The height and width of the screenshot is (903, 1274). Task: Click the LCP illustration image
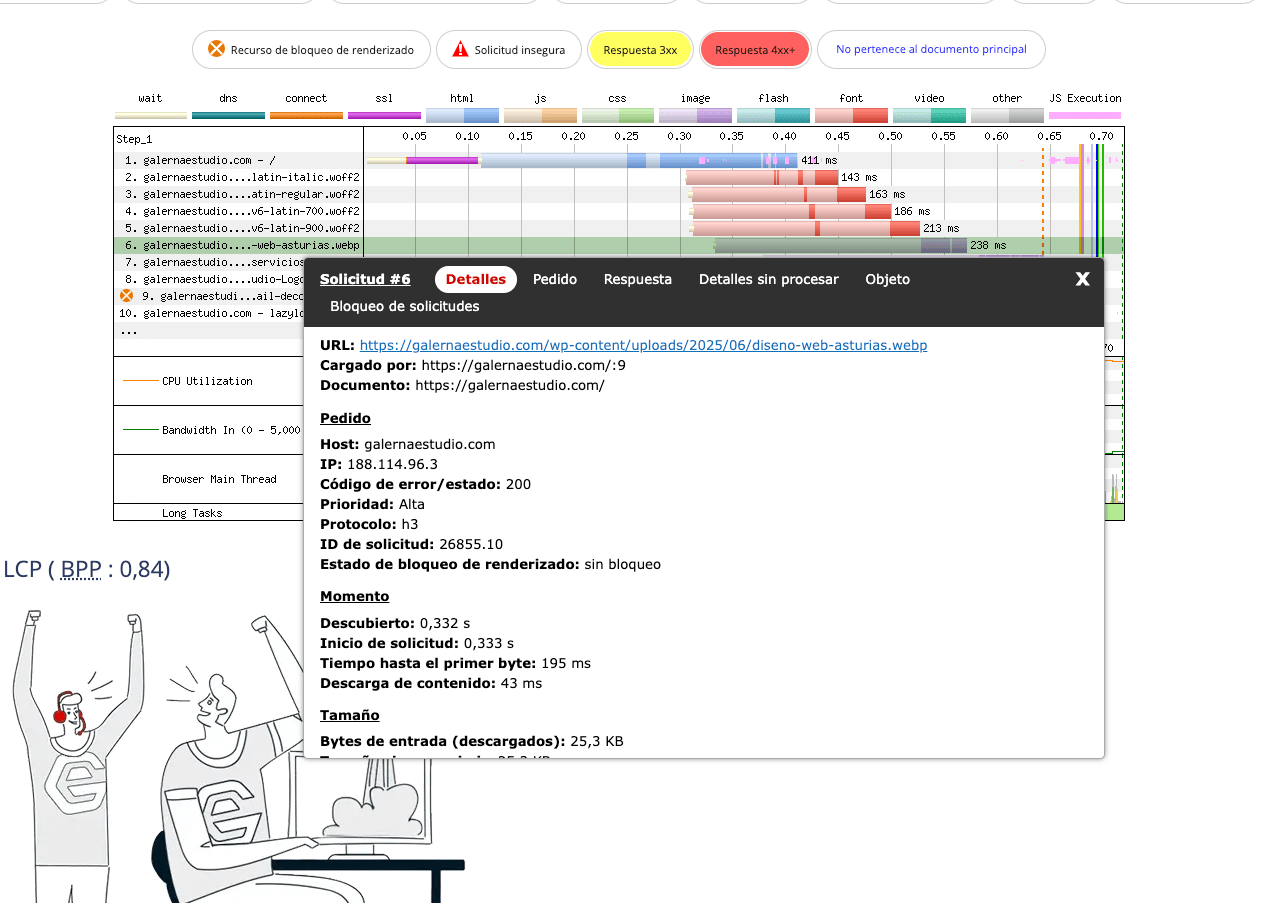235,755
